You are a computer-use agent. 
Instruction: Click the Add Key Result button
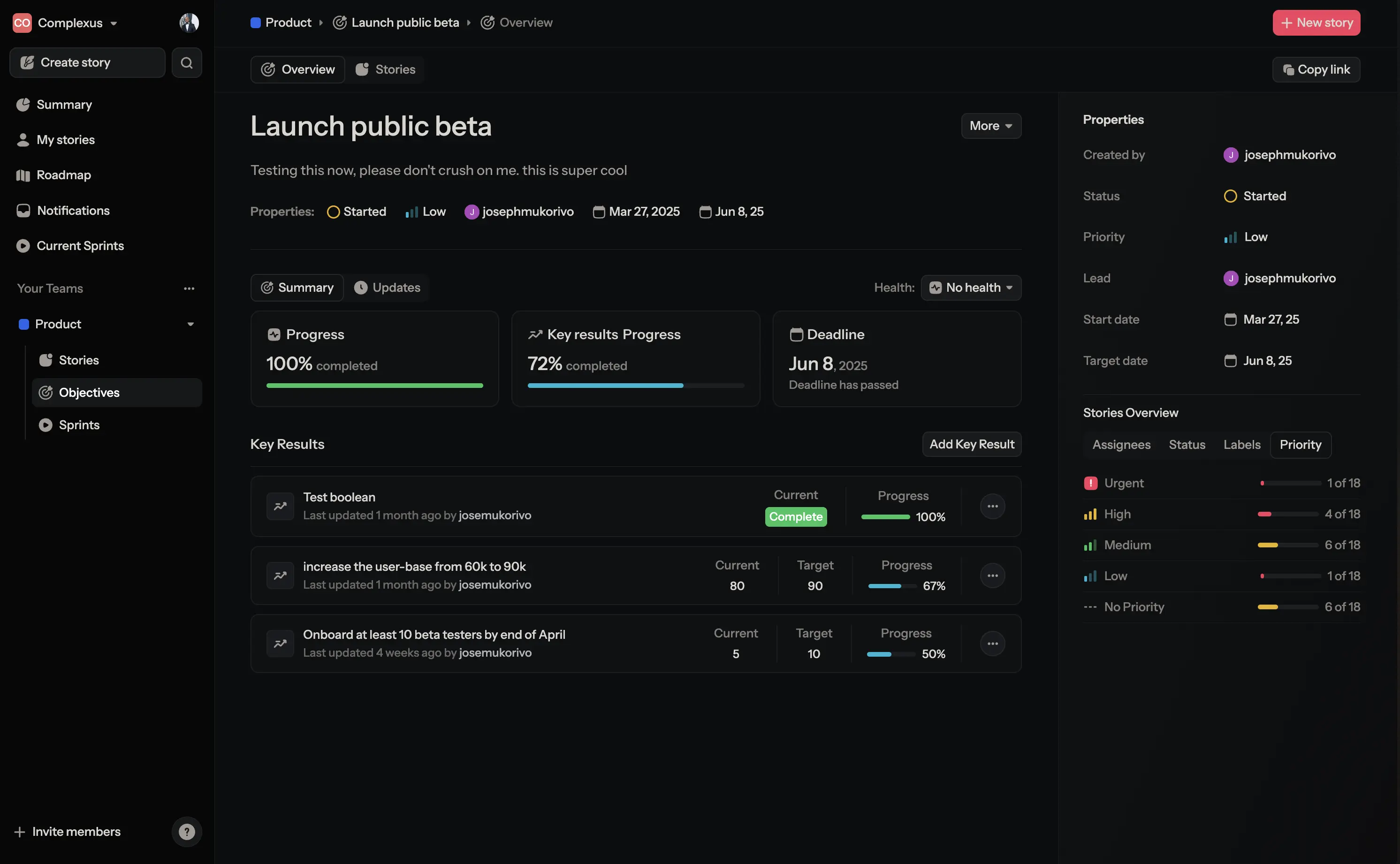click(972, 444)
